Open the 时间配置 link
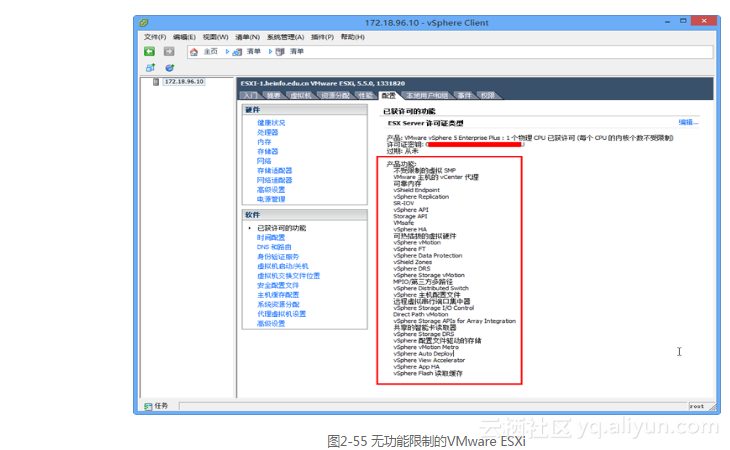The image size is (730, 450). [x=271, y=238]
